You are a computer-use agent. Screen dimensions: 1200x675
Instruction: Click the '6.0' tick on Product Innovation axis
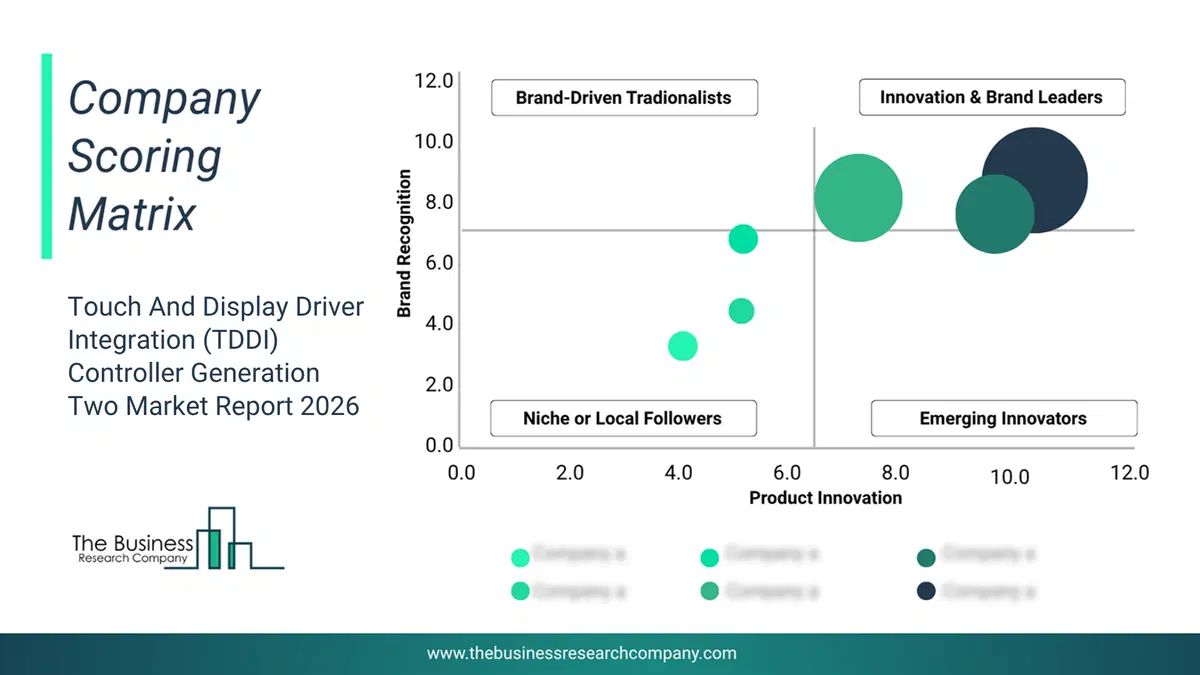787,472
